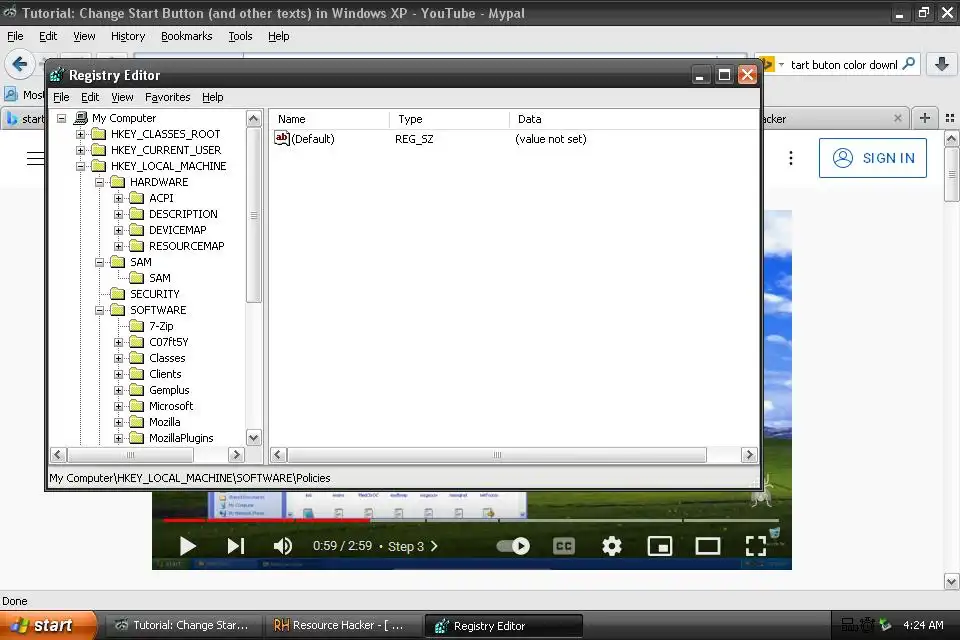This screenshot has width=960, height=640.
Task: Open YouTube three-dot settings menu
Action: 790,158
